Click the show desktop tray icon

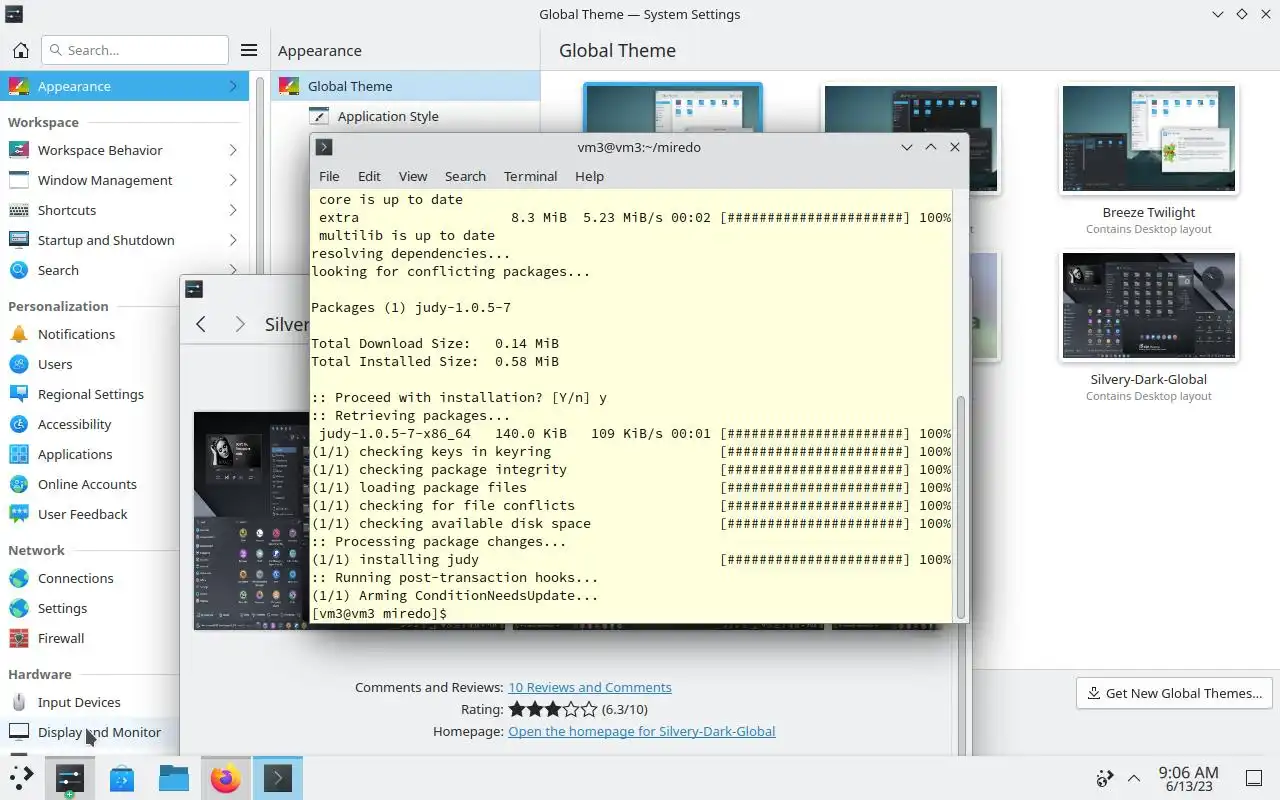pos(1253,778)
